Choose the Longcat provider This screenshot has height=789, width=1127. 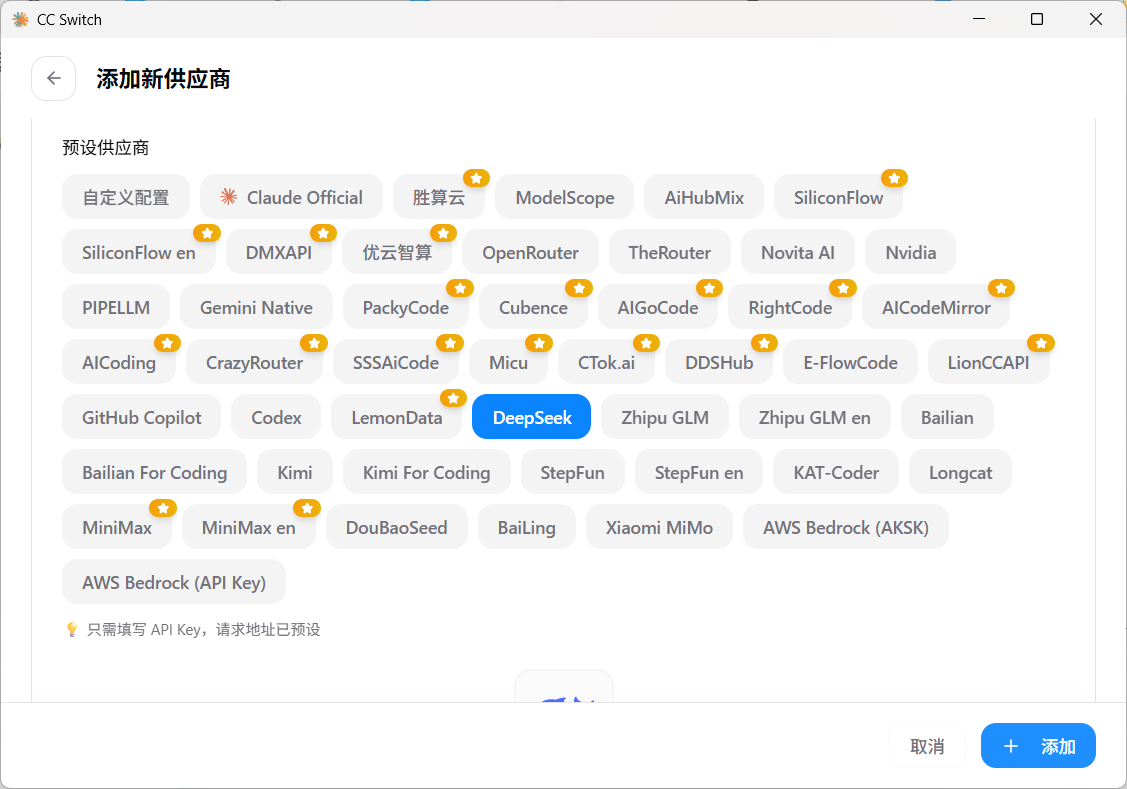pyautogui.click(x=960, y=472)
